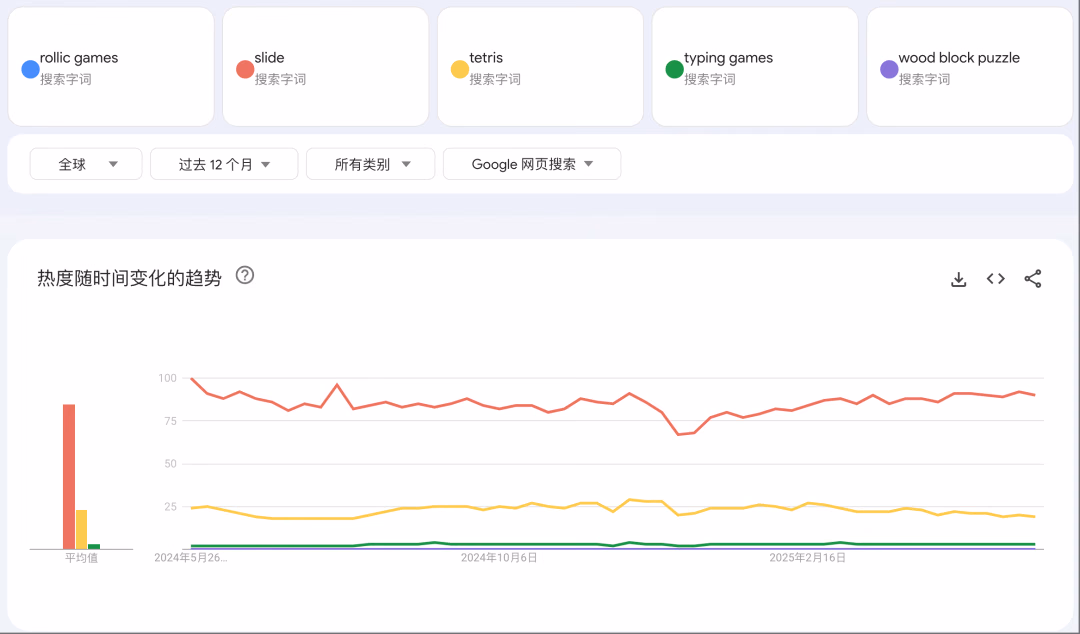This screenshot has height=634, width=1080.
Task: Click the yellow dot for tetris
Action: [459, 69]
